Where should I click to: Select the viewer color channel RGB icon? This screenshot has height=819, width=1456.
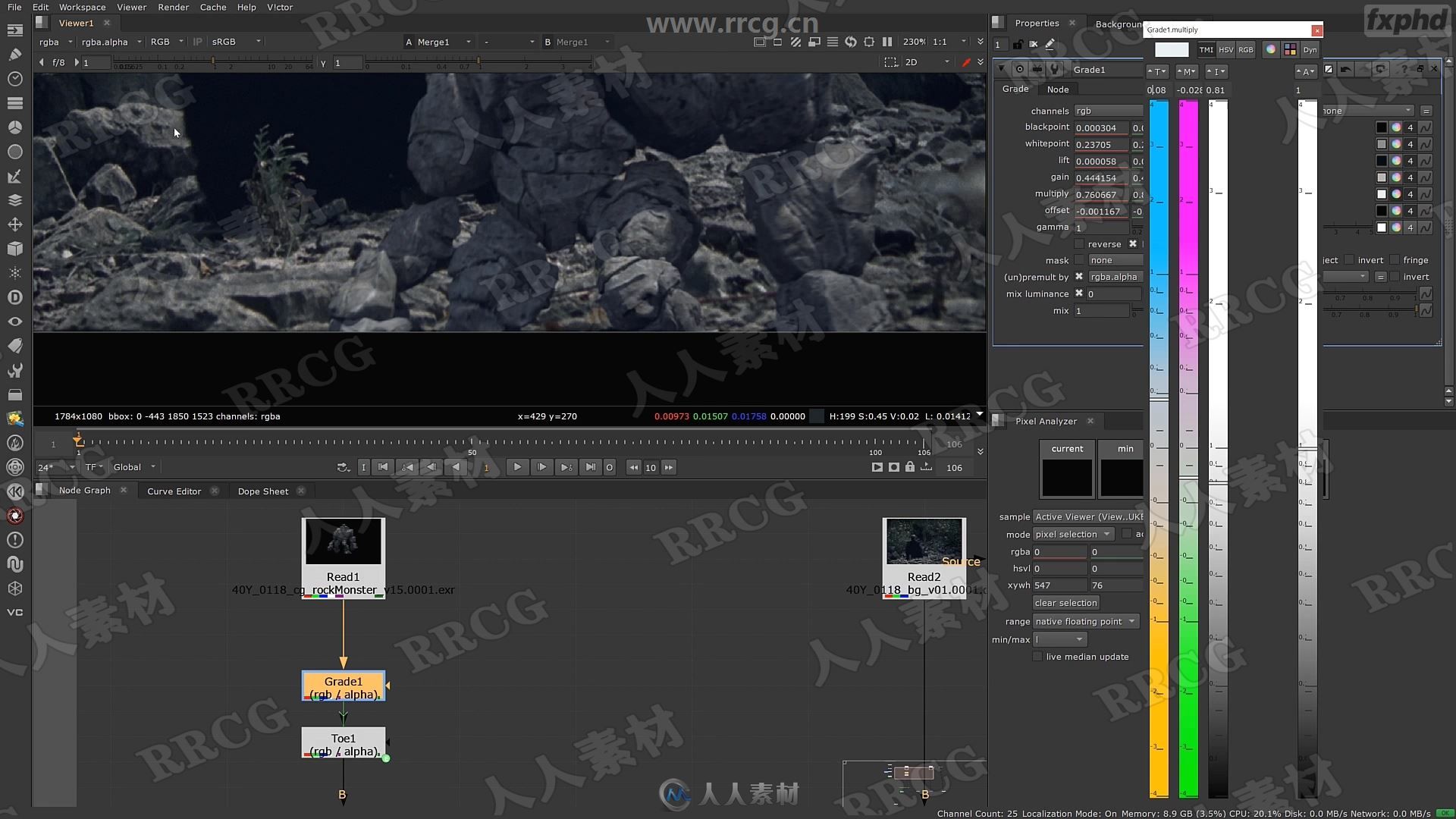click(x=159, y=41)
